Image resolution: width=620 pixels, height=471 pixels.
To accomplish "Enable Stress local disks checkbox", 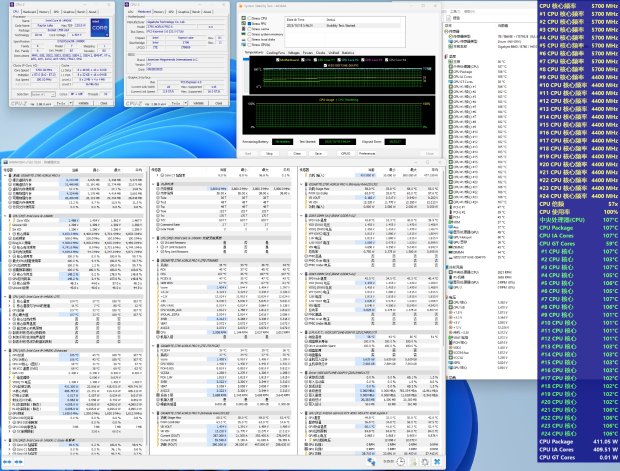I will coord(250,40).
